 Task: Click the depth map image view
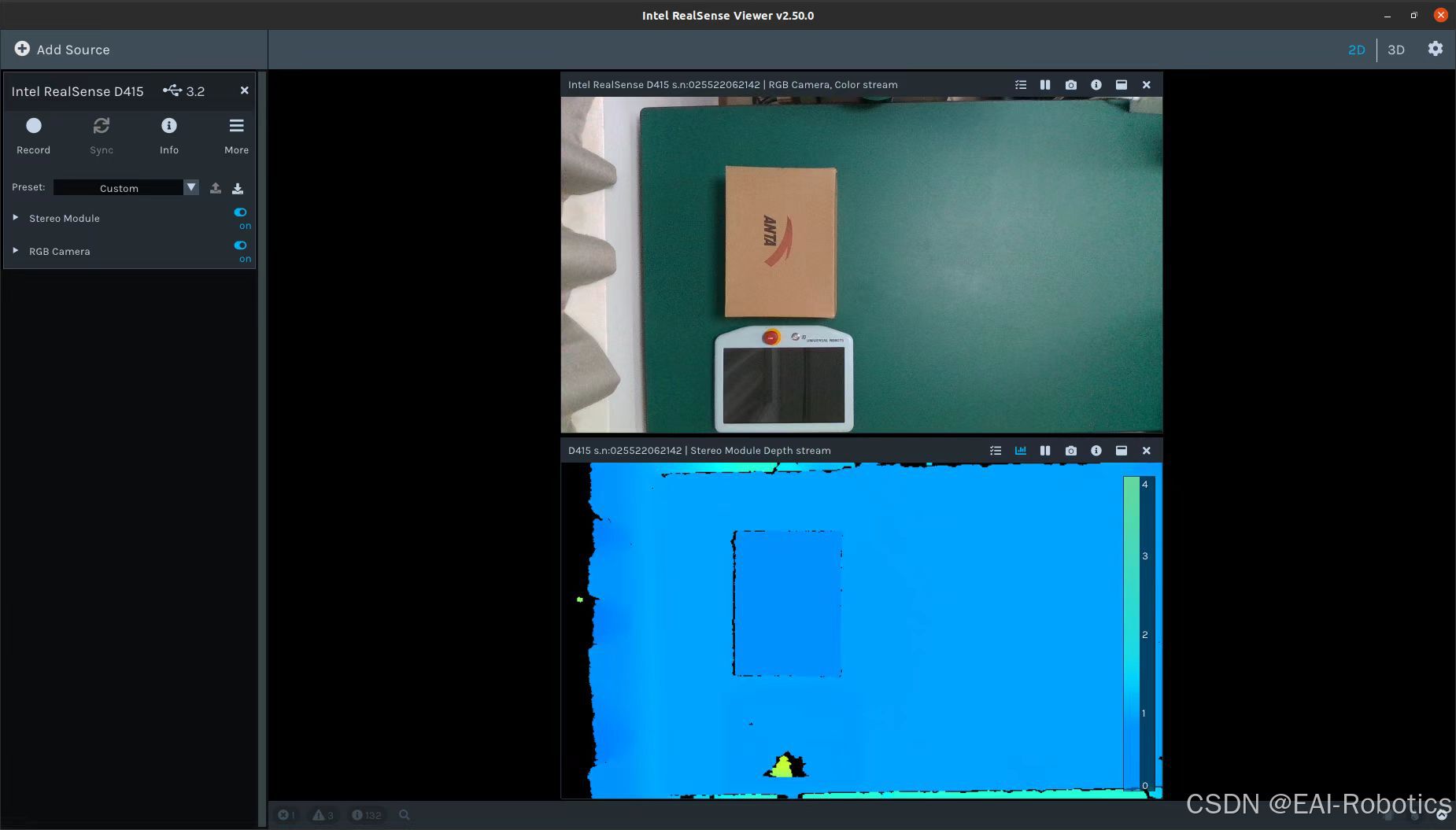pos(862,630)
